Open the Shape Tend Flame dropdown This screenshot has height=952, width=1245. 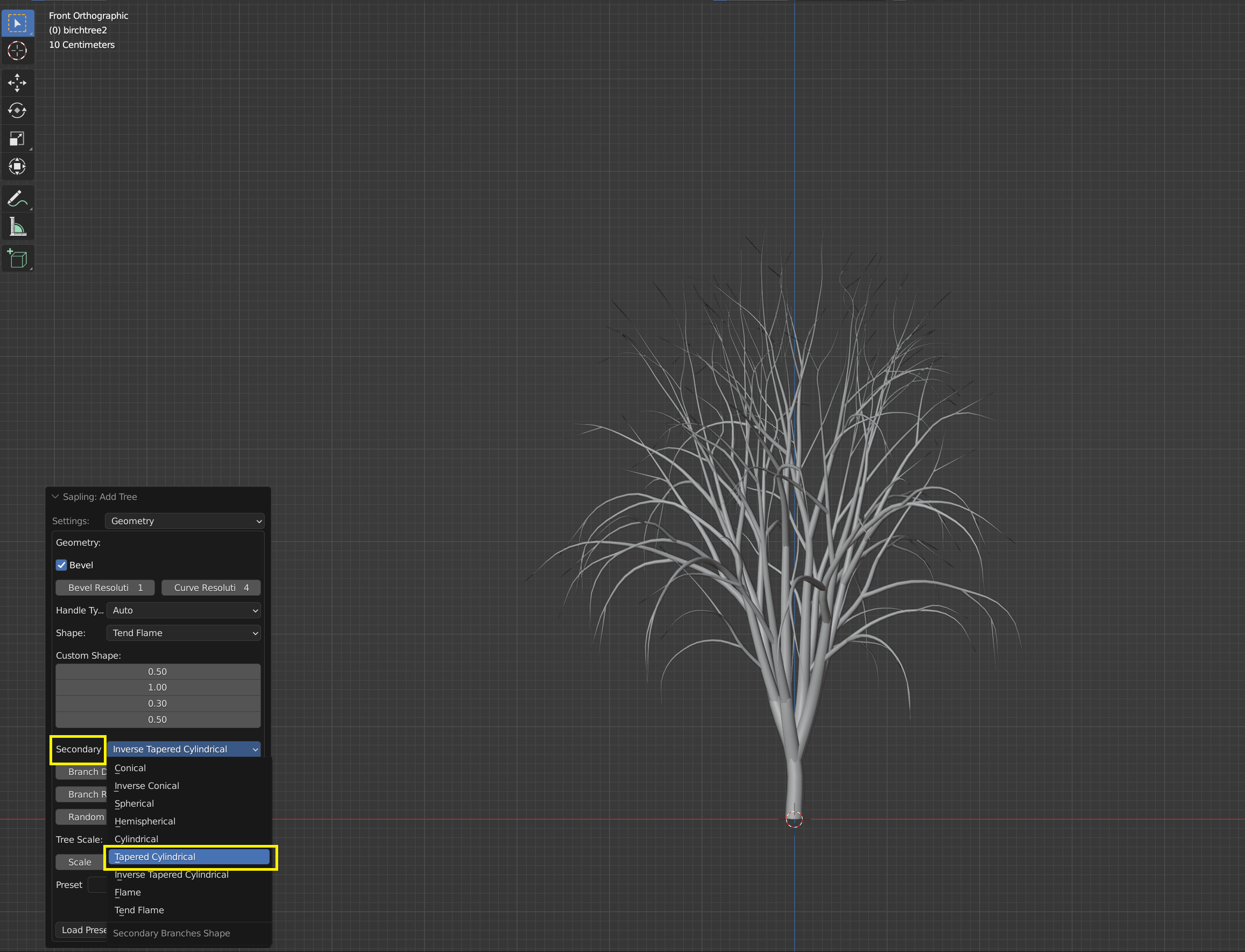183,633
